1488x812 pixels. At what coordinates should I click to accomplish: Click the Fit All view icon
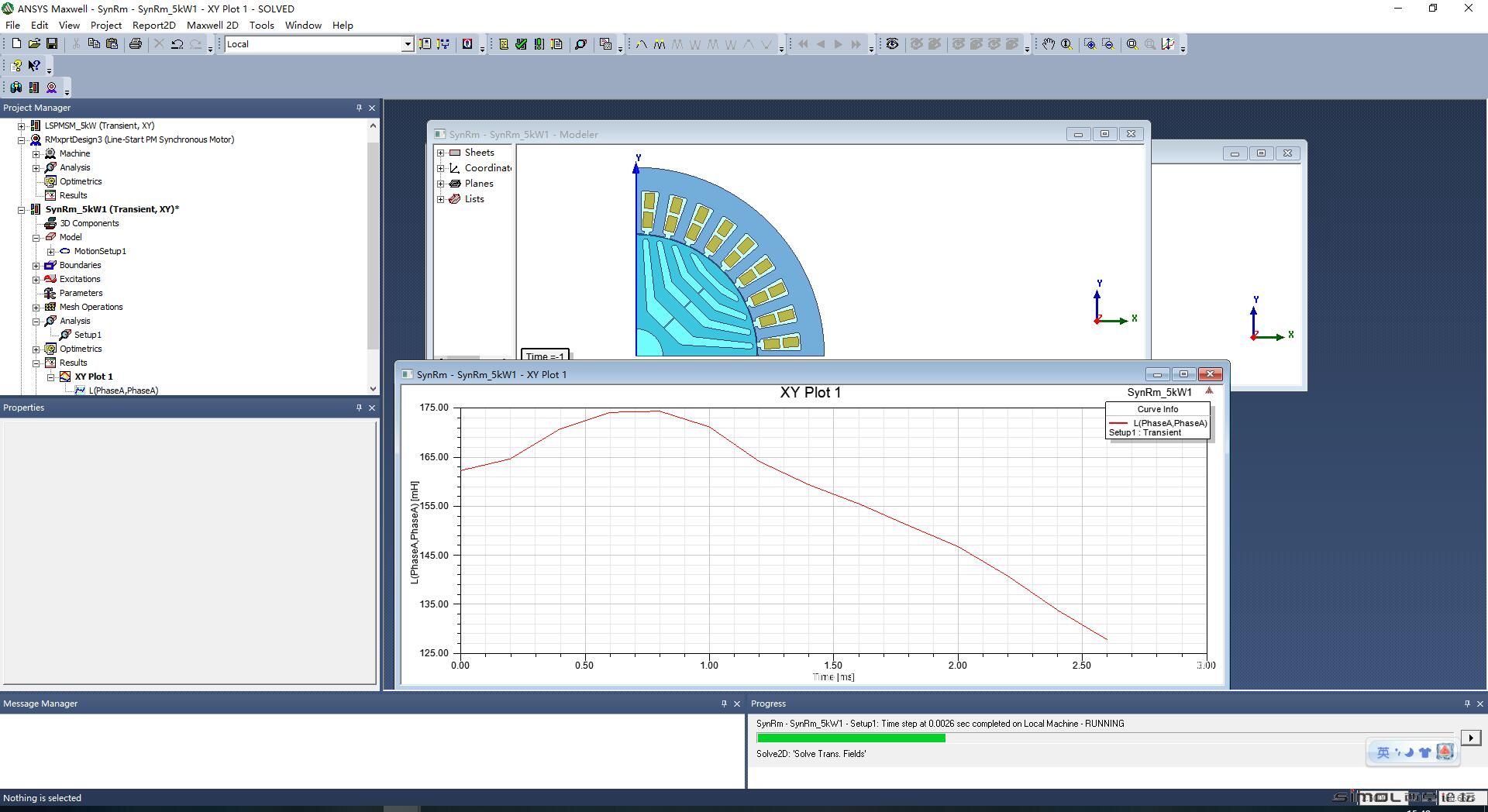point(1132,44)
